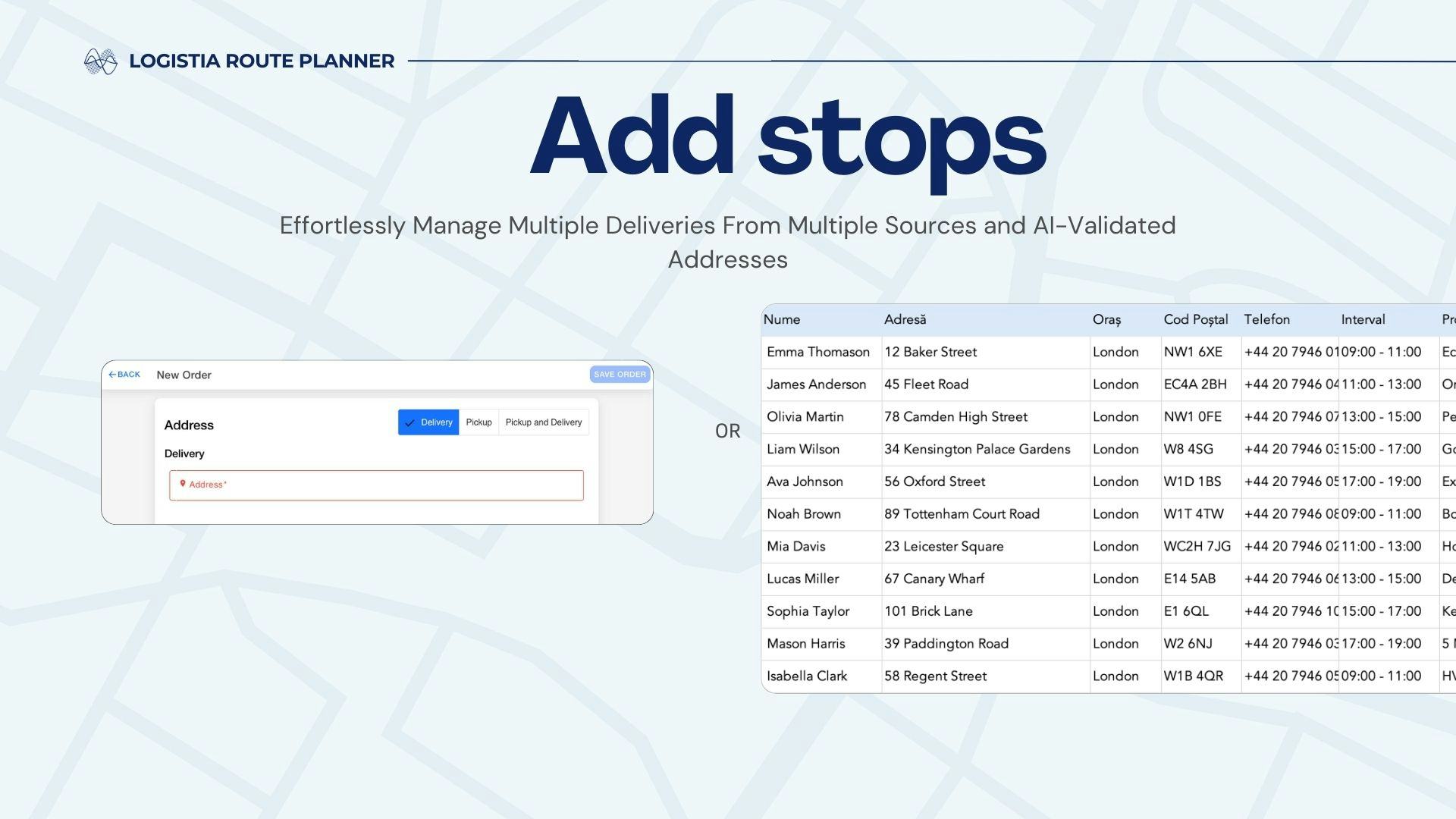1456x819 pixels.
Task: Select the Sophia Taylor name cell
Action: tap(821, 612)
